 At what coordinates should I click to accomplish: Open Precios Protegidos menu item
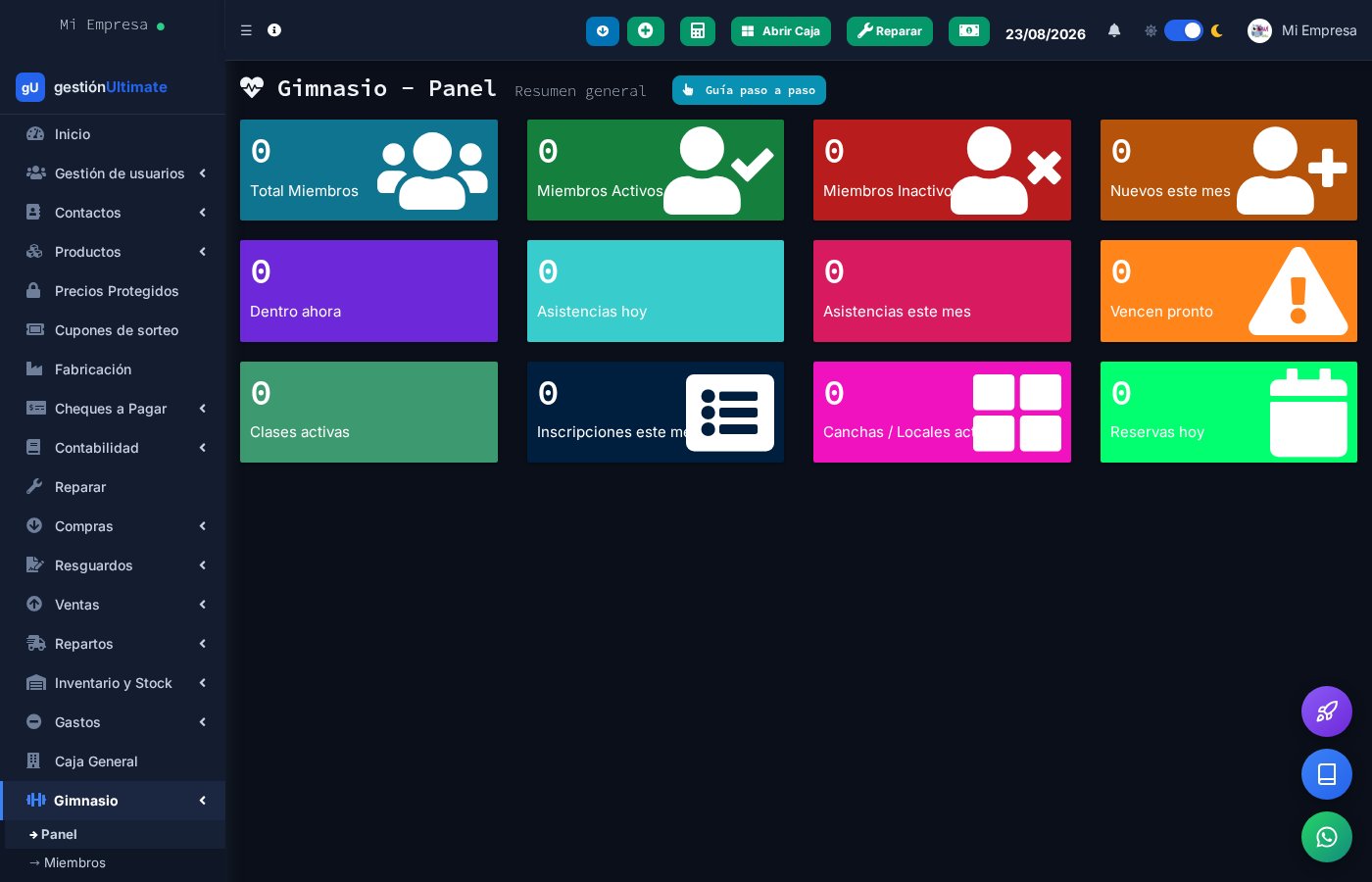tap(113, 291)
